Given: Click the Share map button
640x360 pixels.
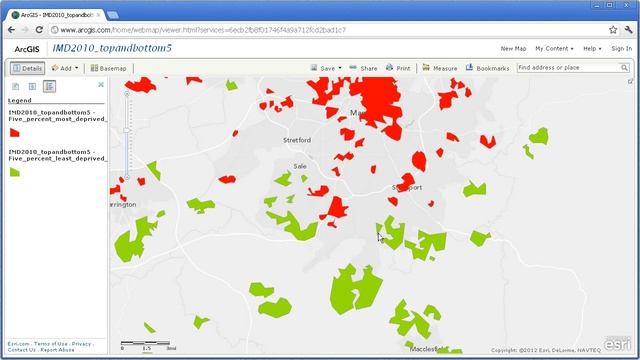Looking at the screenshot, I should [x=363, y=68].
